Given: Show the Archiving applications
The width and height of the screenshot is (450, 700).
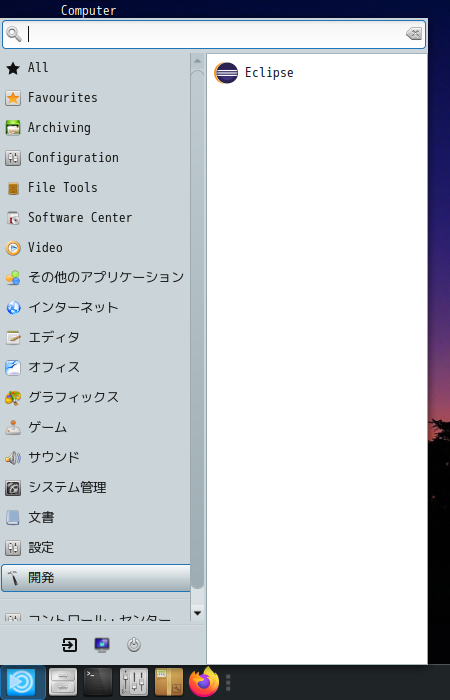Looking at the screenshot, I should (95, 128).
